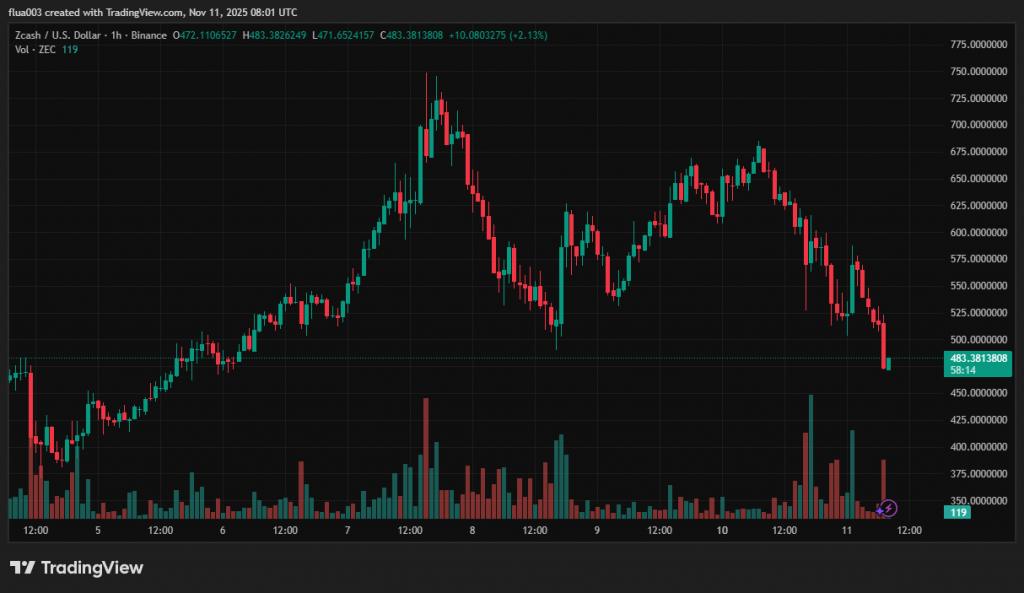Open the flua003 created with TradingView.com header
Viewport: 1024px width, 593px height.
click(153, 13)
